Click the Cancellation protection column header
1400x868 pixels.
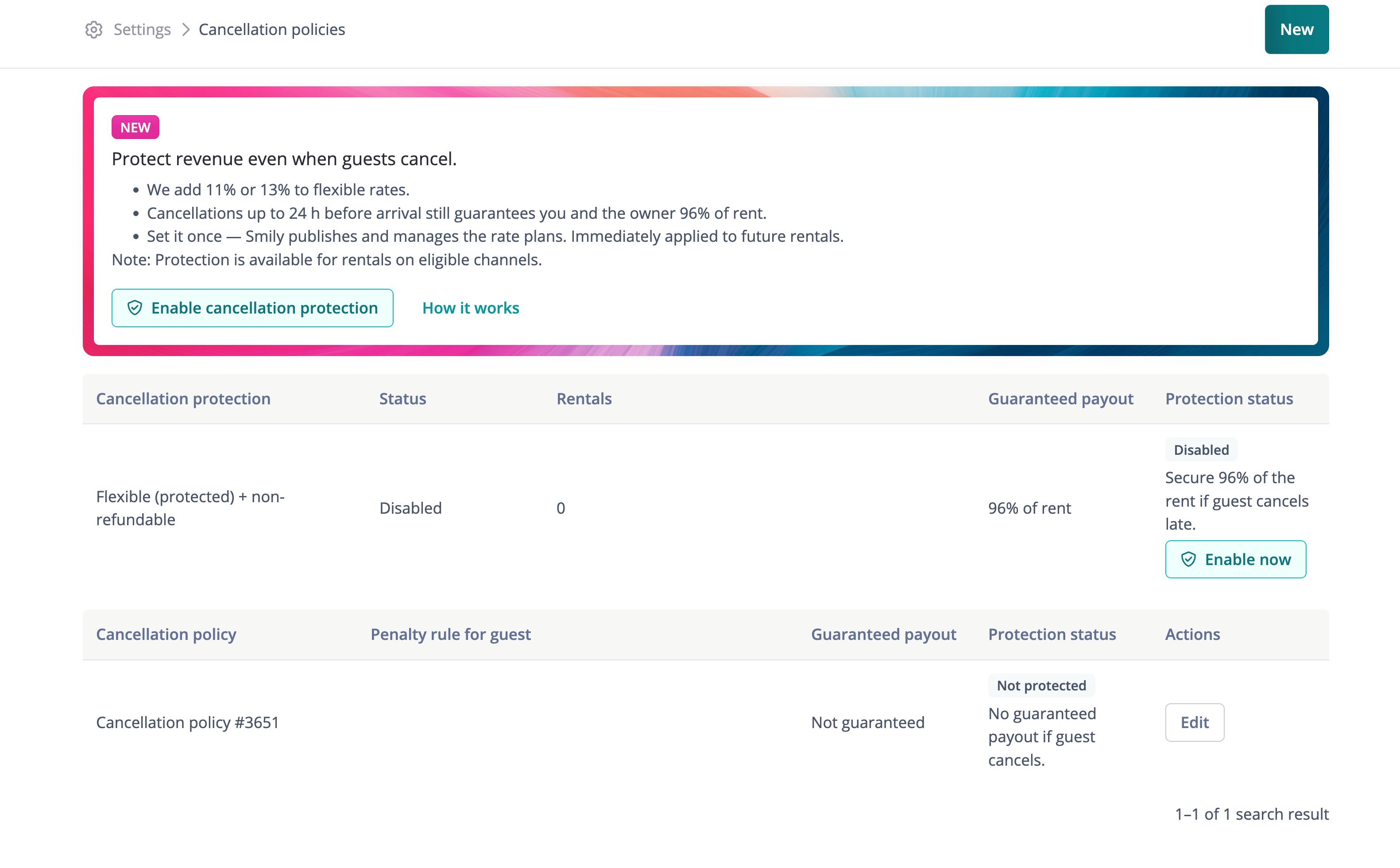click(183, 399)
